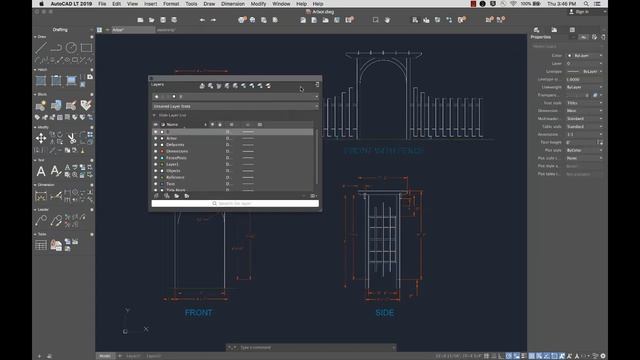Toggle visibility of Objects layer
The image size is (640, 360).
click(x=156, y=171)
